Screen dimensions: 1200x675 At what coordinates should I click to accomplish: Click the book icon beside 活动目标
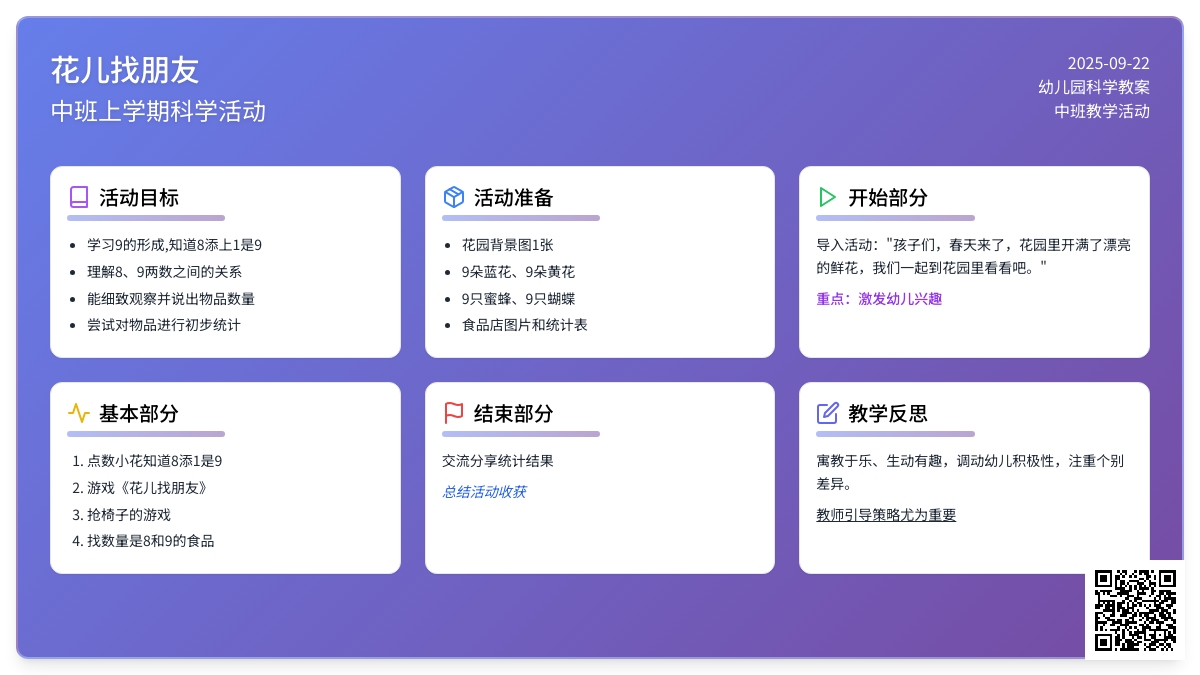[79, 197]
